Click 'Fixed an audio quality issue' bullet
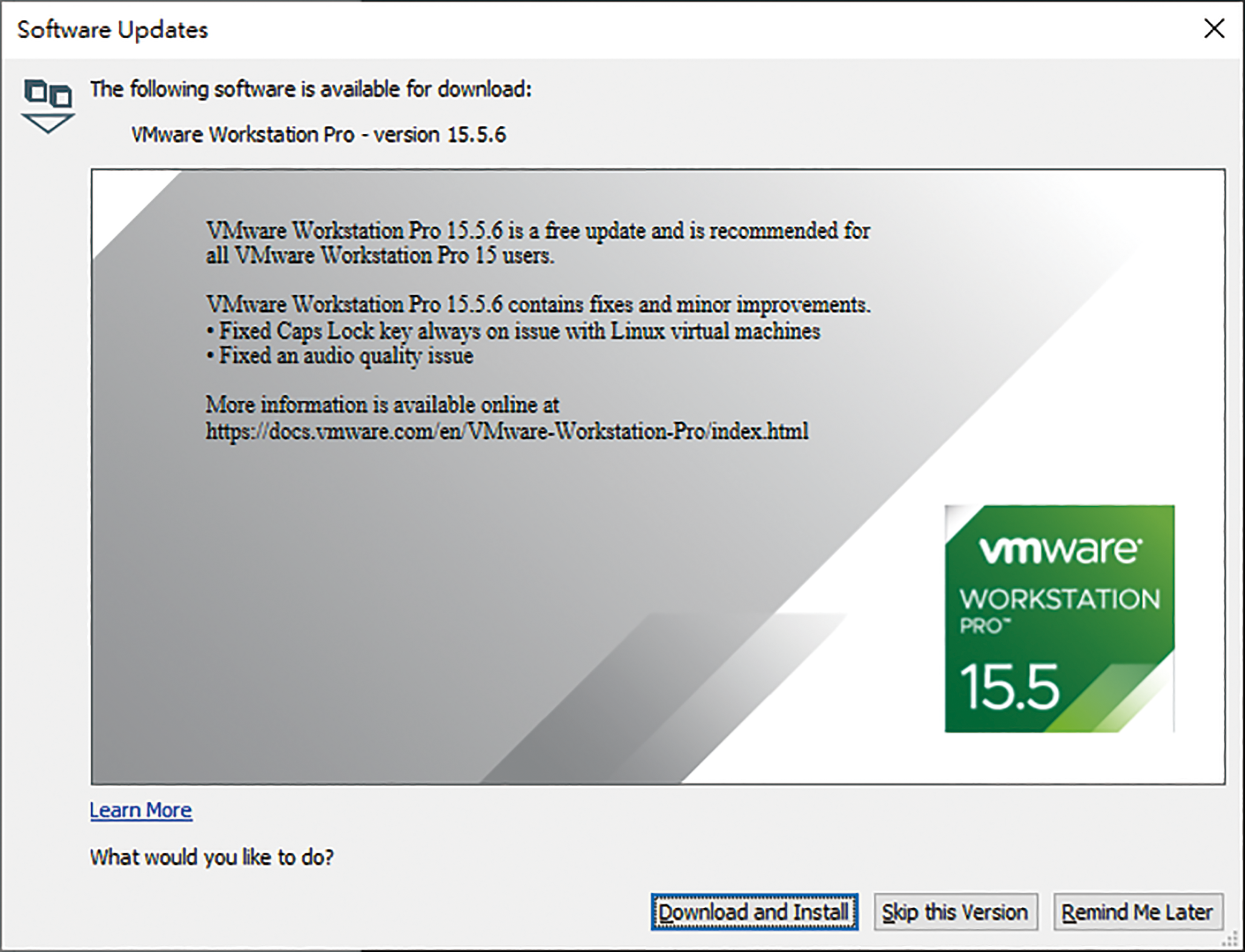This screenshot has height=952, width=1245. pyautogui.click(x=339, y=356)
